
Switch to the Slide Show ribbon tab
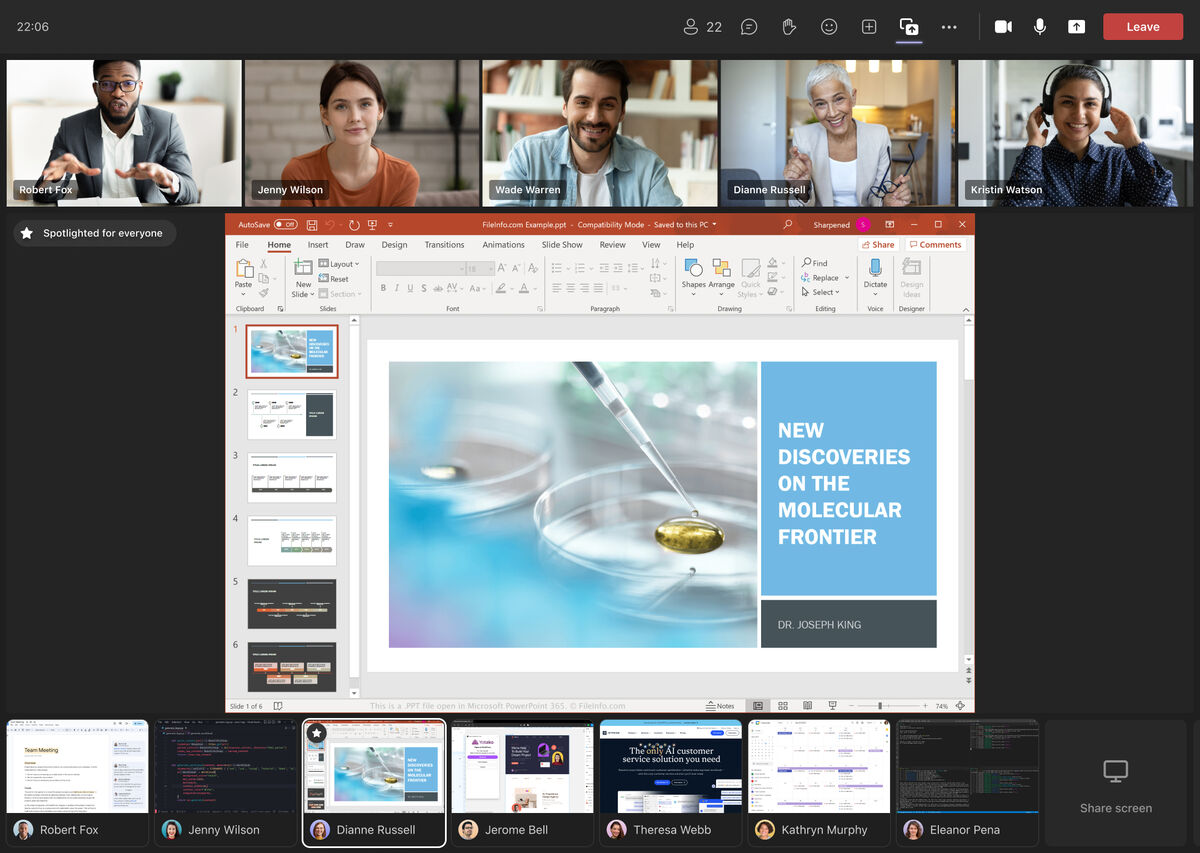(x=562, y=245)
